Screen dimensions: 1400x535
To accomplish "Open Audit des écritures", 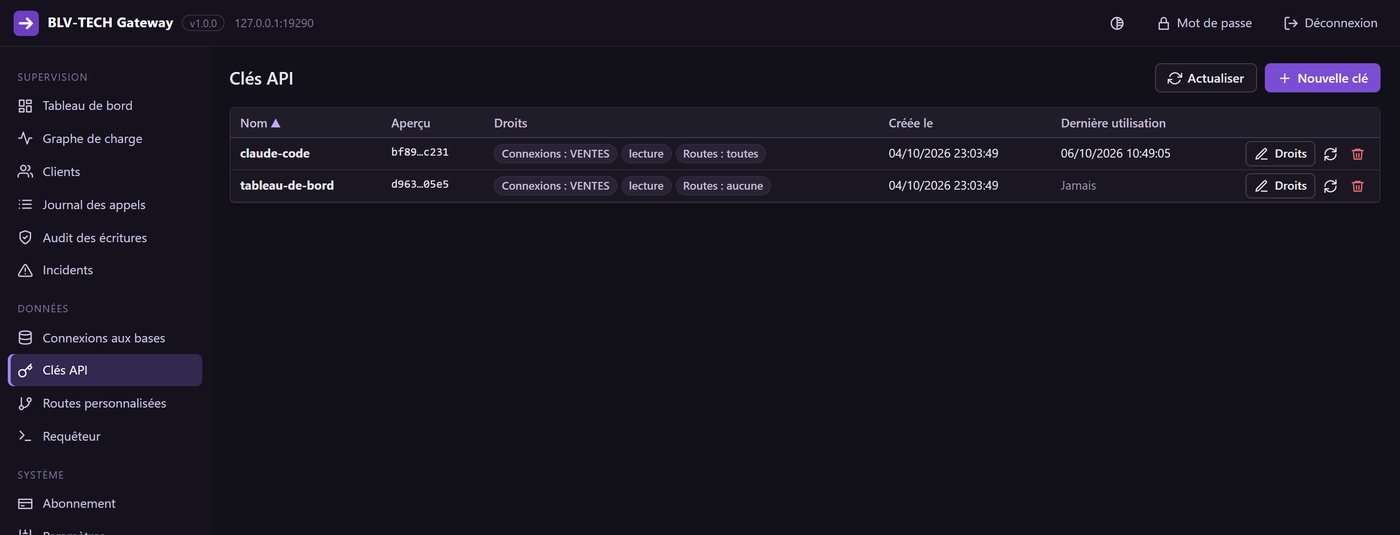I will (105, 238).
